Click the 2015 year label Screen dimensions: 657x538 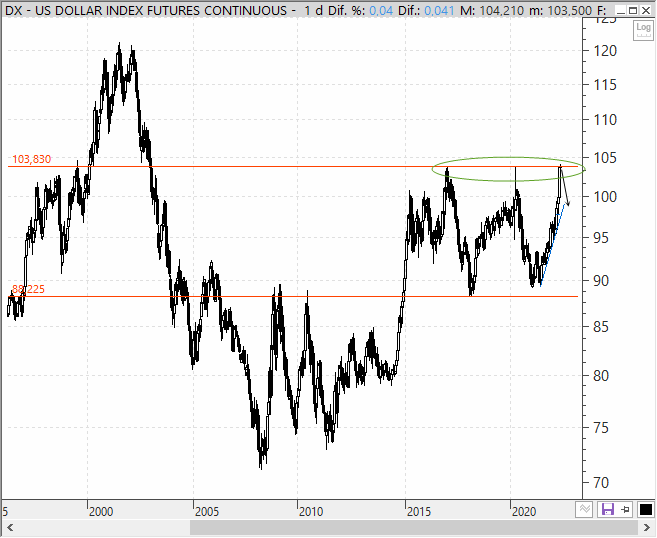tap(419, 512)
